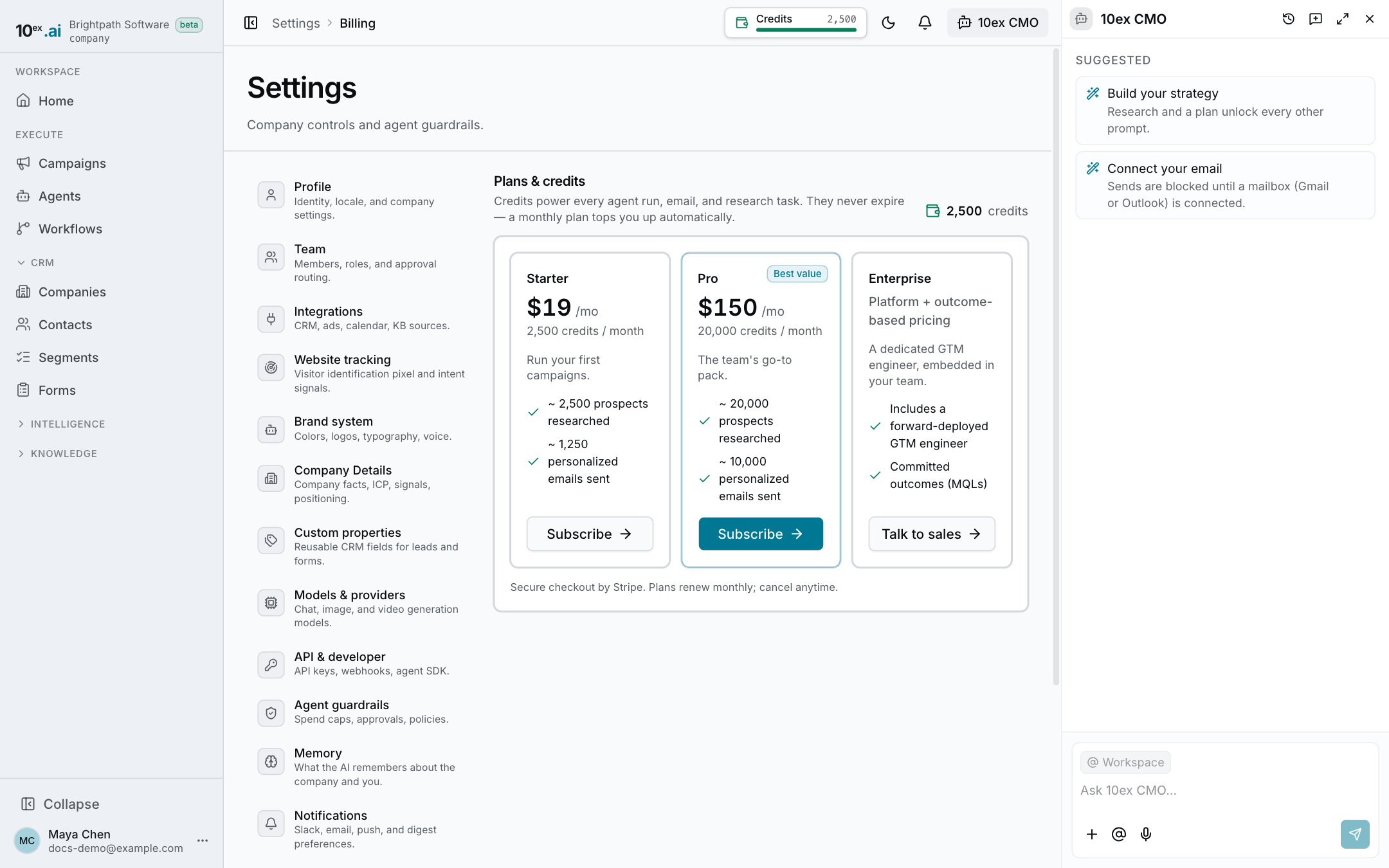Viewport: 1389px width, 868px height.
Task: Click the Company Details building icon
Action: [271, 478]
